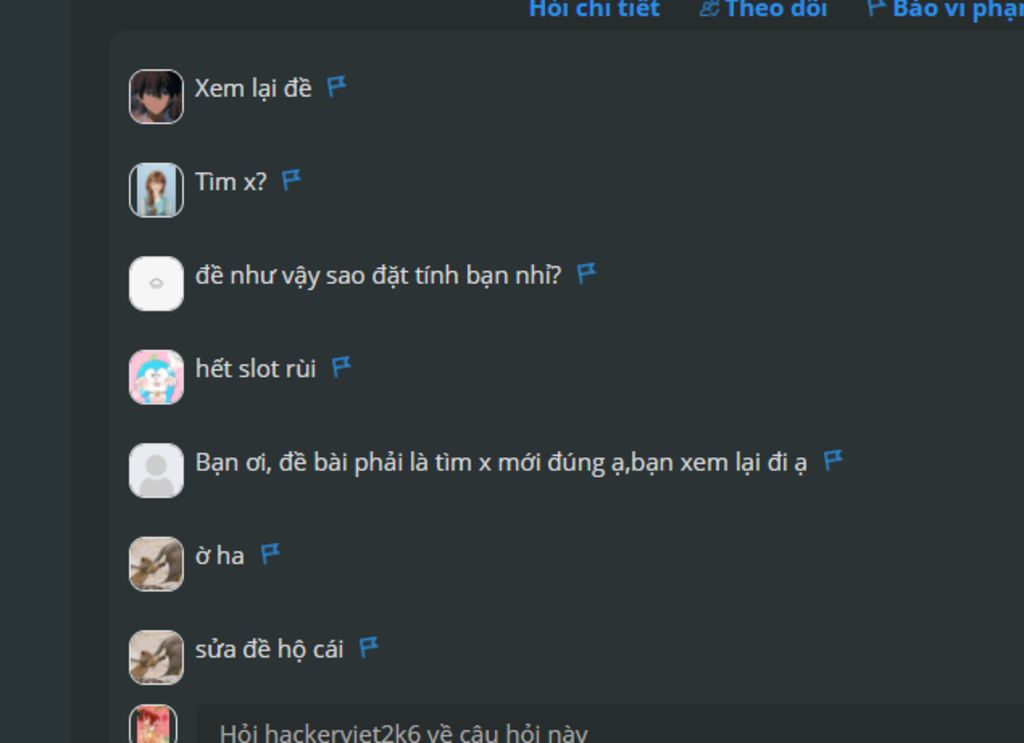Open default gray avatar of "Bạn ơi" commenter

pos(156,470)
